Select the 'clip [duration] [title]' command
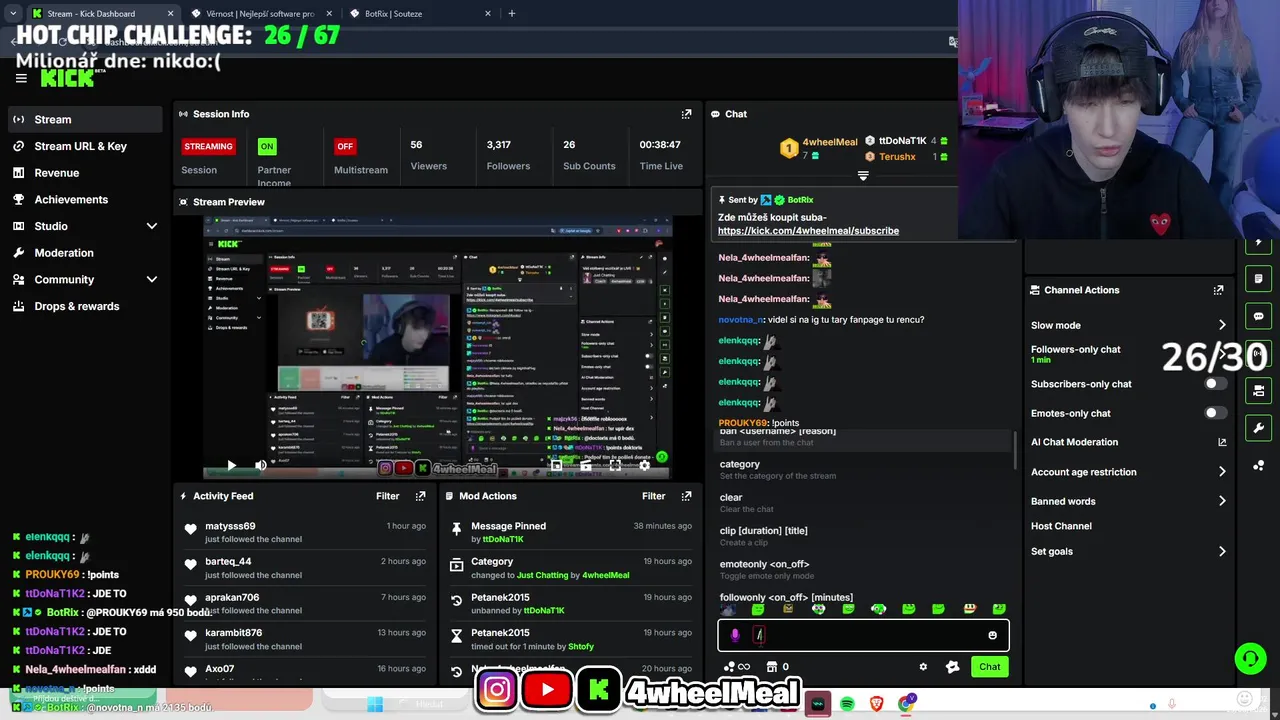1280x720 pixels. point(866,535)
